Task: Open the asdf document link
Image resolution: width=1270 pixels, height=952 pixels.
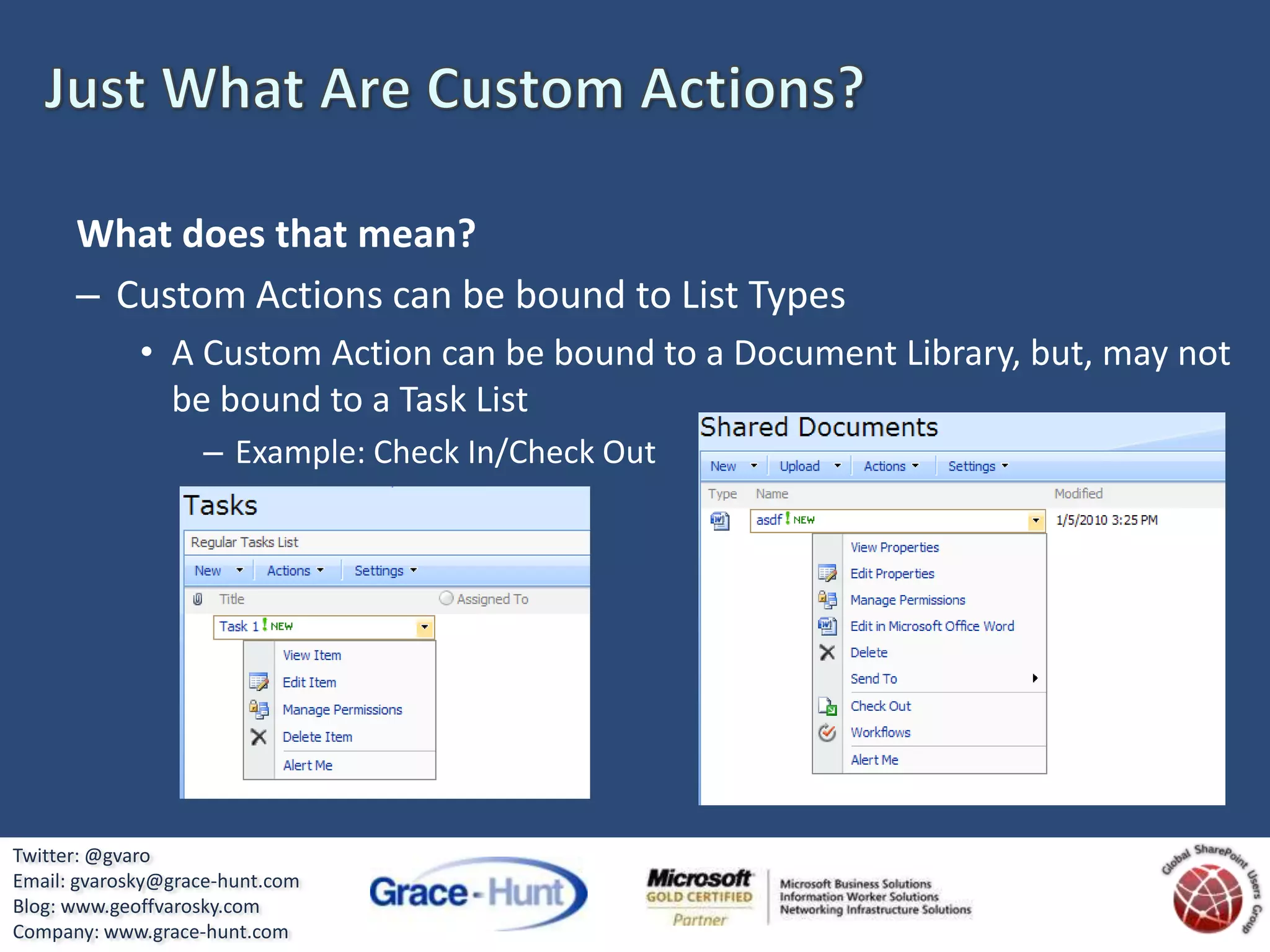Action: tap(769, 520)
